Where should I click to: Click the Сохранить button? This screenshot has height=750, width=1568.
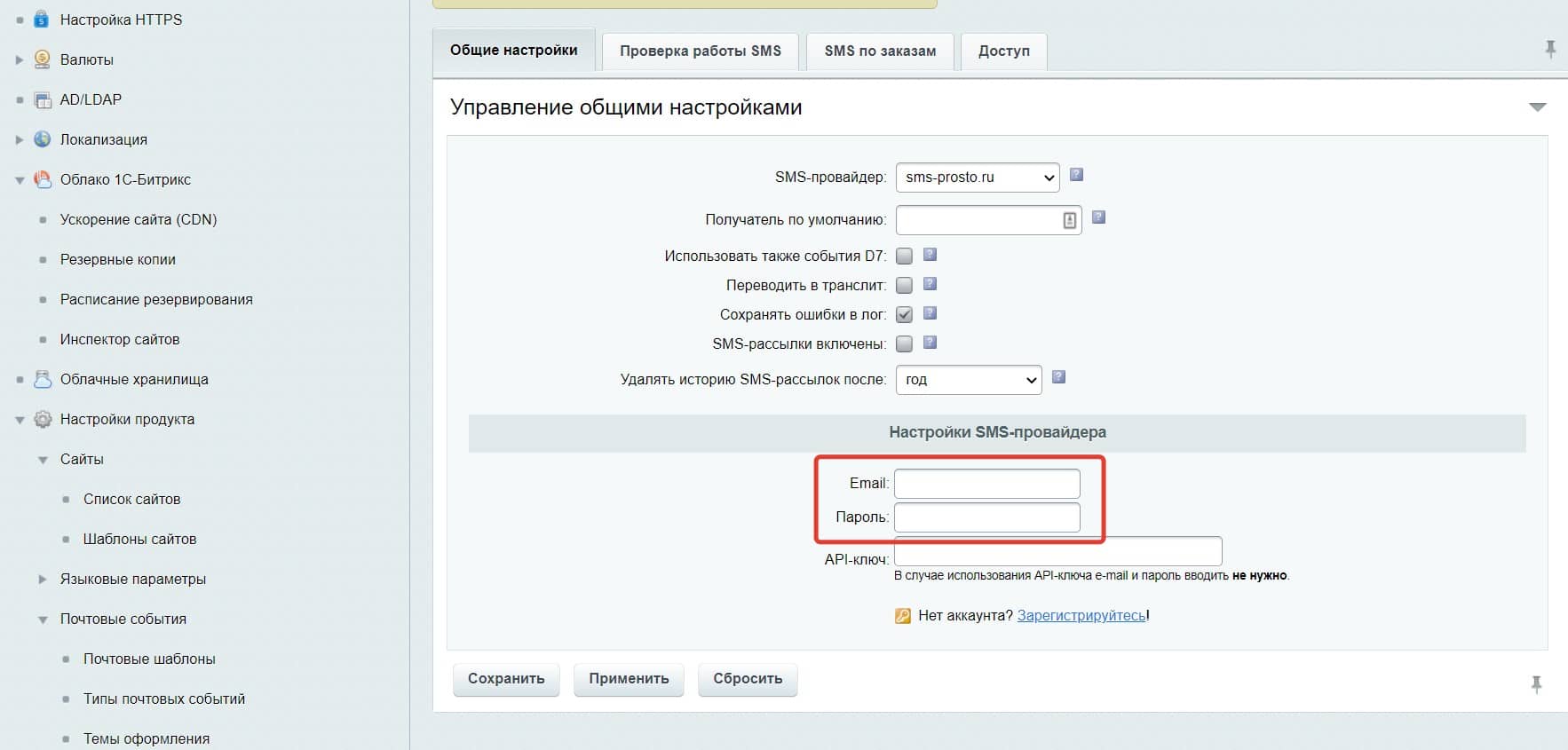506,679
